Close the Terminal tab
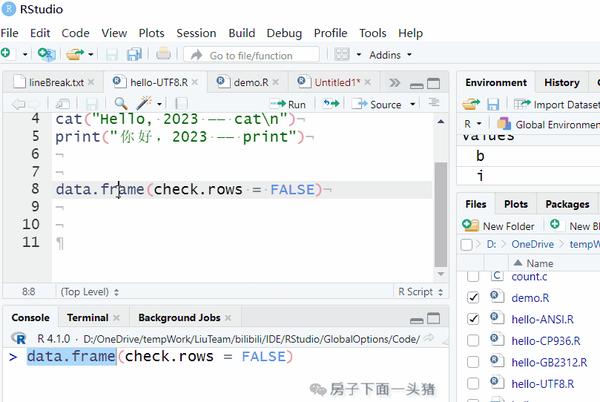Viewport: 600px width, 402px height. pos(117,318)
